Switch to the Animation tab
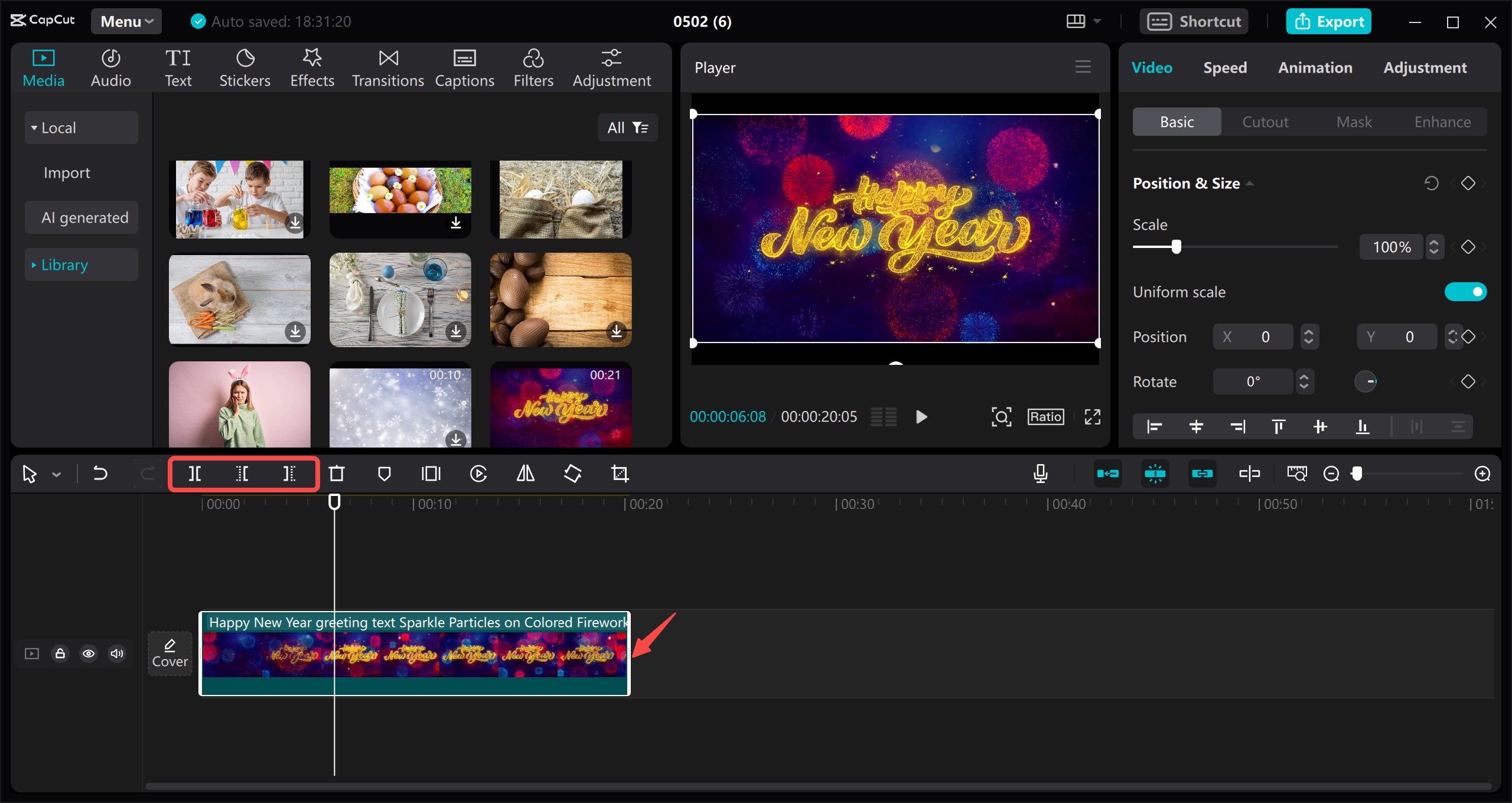Viewport: 1512px width, 803px height. point(1315,67)
